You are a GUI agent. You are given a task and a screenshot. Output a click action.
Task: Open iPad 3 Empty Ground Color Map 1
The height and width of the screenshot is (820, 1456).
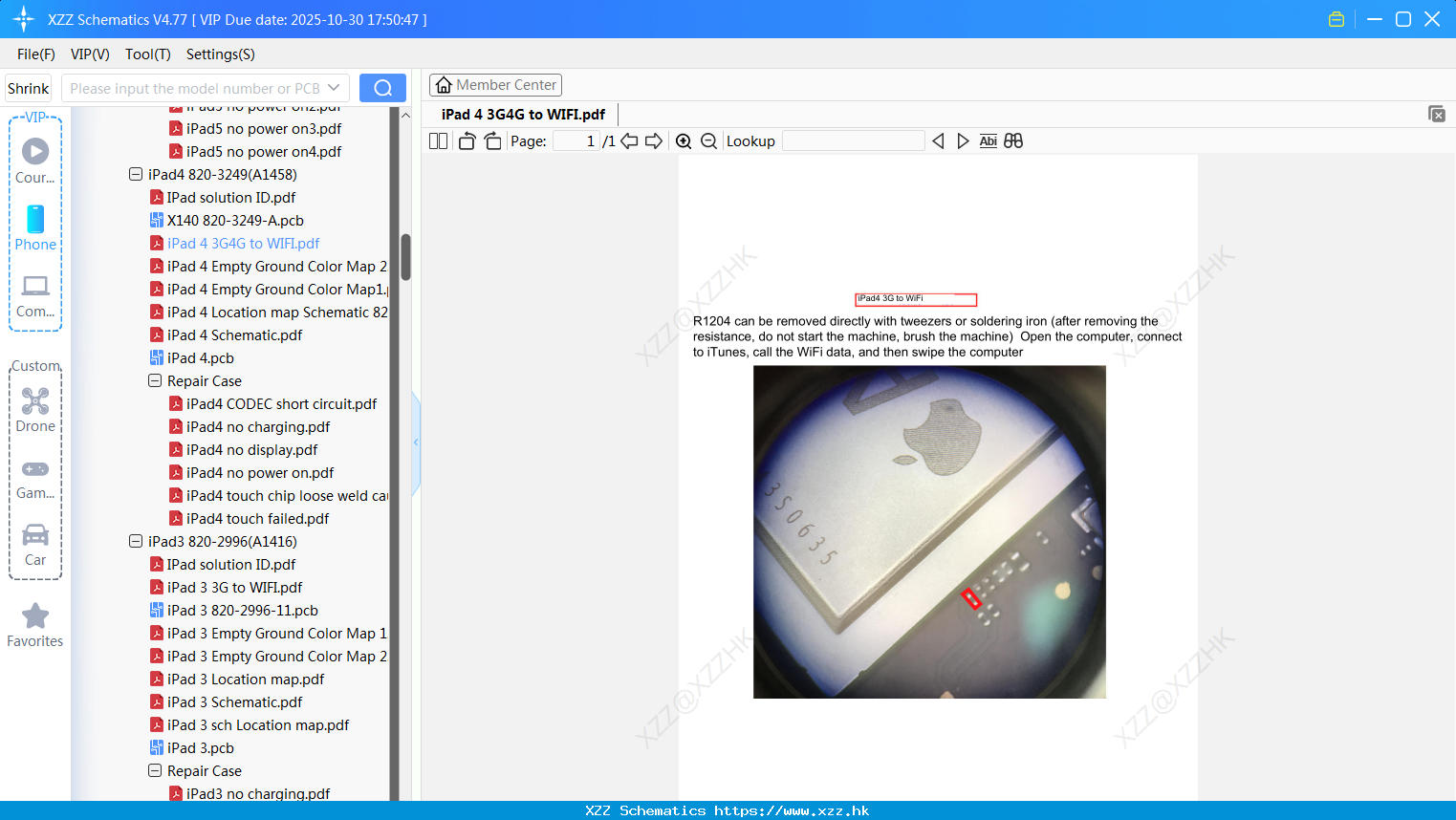point(269,634)
